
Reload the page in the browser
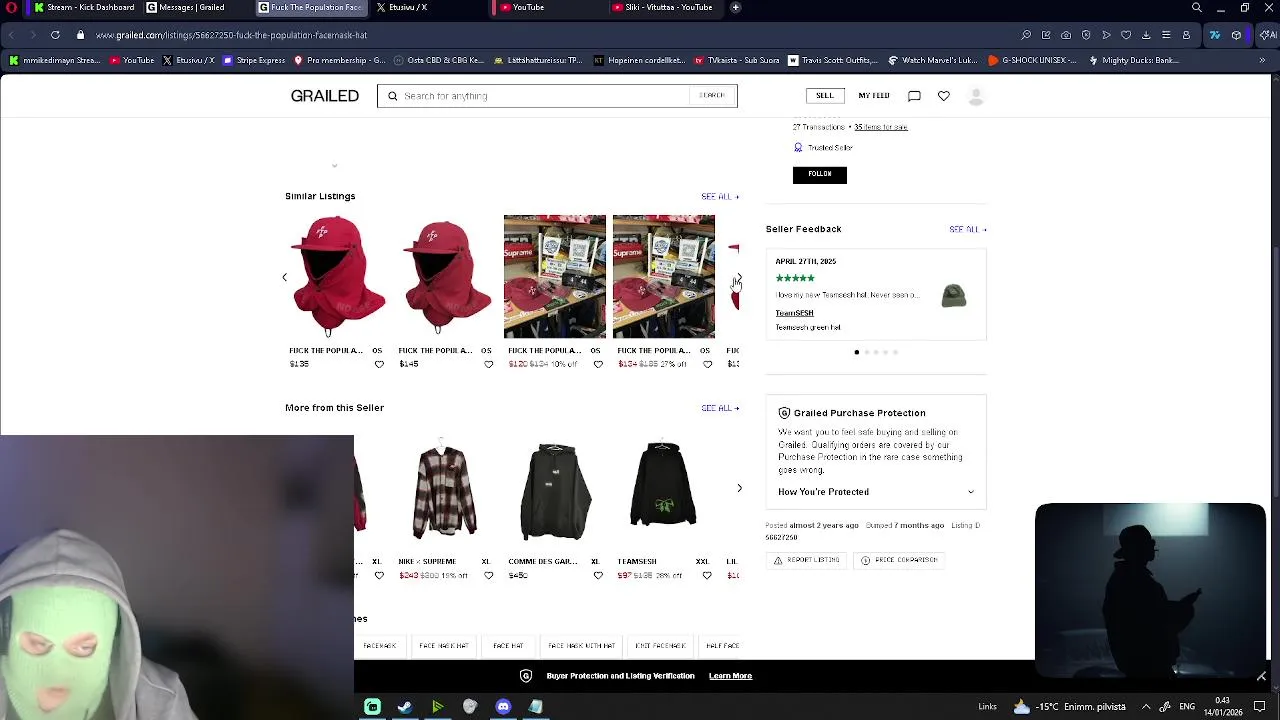pyautogui.click(x=55, y=35)
